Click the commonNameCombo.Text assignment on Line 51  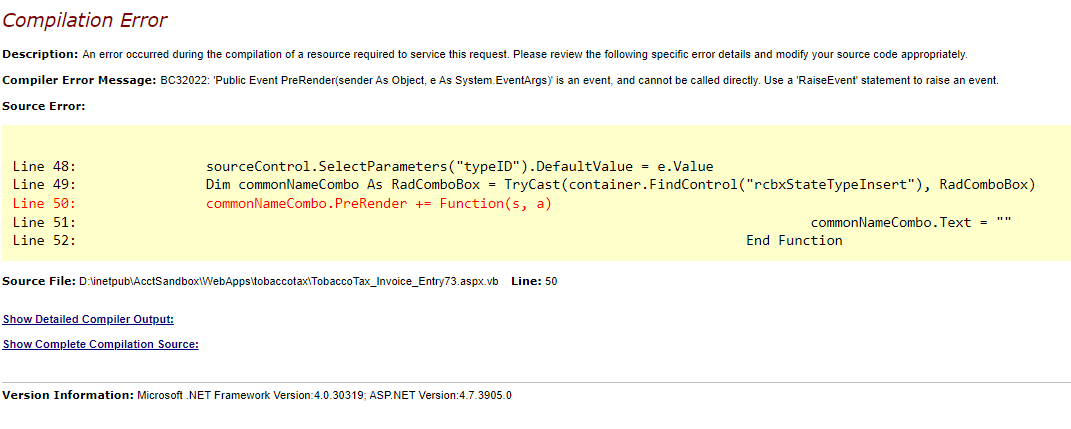click(910, 222)
